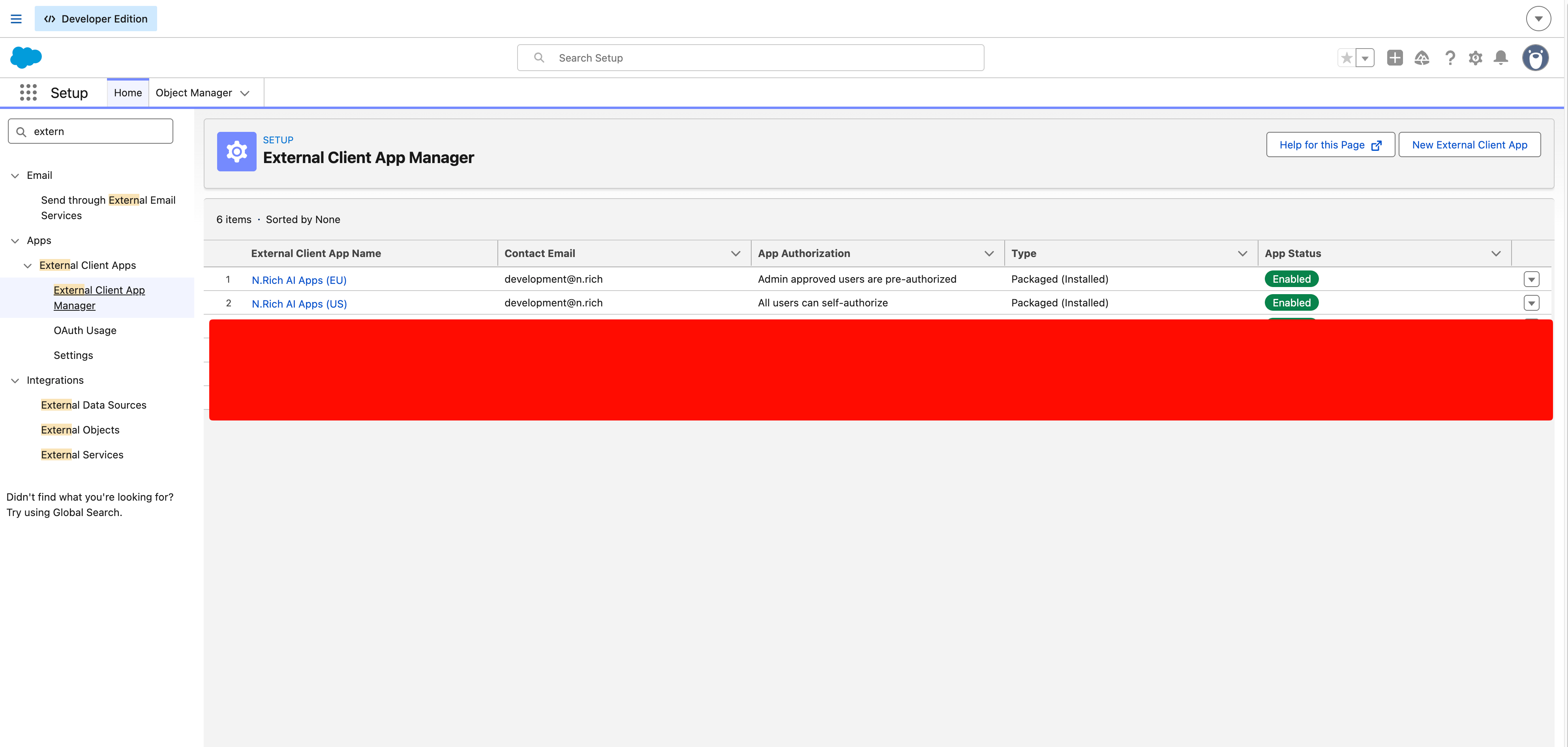Open N.Rich AI Apps (EU) link

pos(299,280)
